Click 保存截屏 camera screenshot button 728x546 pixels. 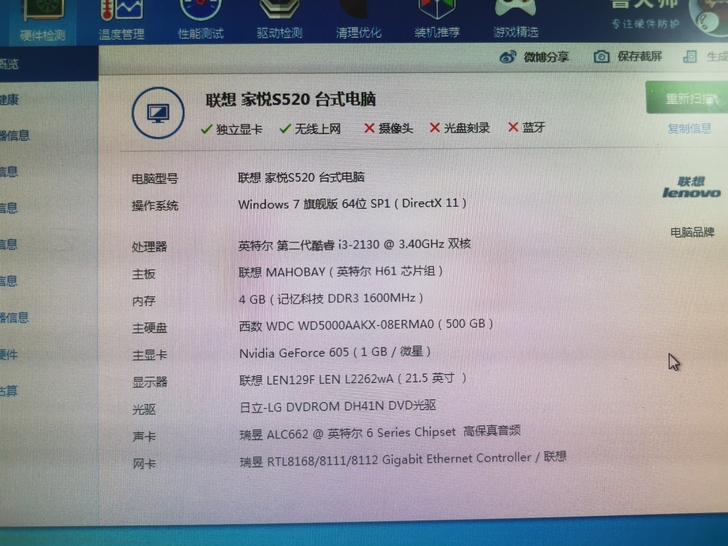point(602,57)
